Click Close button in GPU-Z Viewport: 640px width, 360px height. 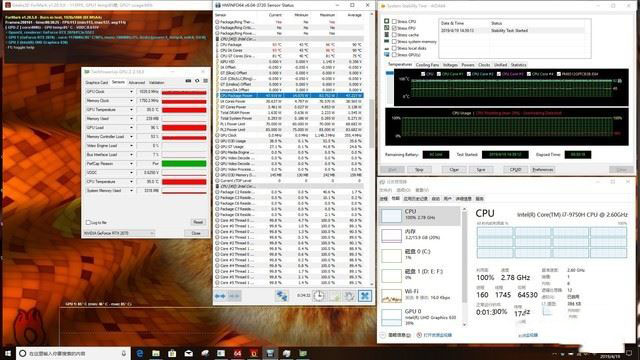pyautogui.click(x=196, y=233)
